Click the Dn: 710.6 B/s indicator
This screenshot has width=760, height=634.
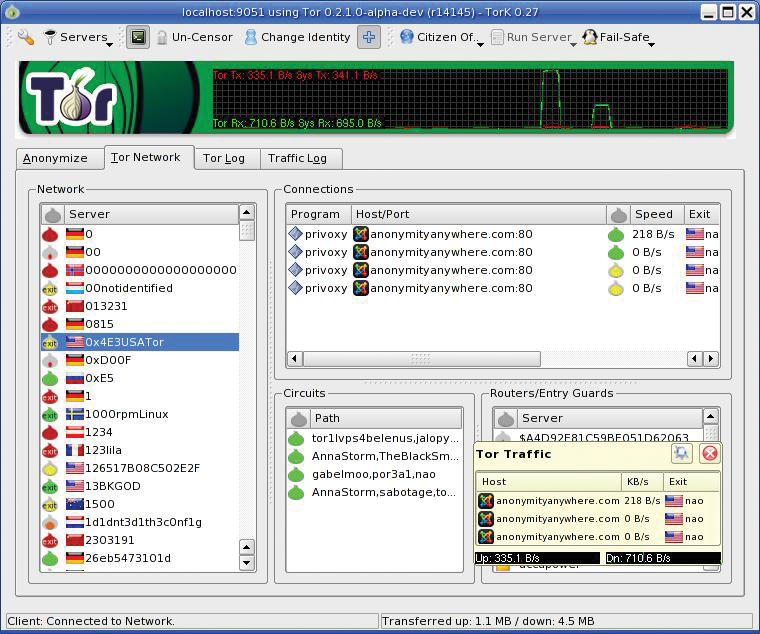click(663, 558)
